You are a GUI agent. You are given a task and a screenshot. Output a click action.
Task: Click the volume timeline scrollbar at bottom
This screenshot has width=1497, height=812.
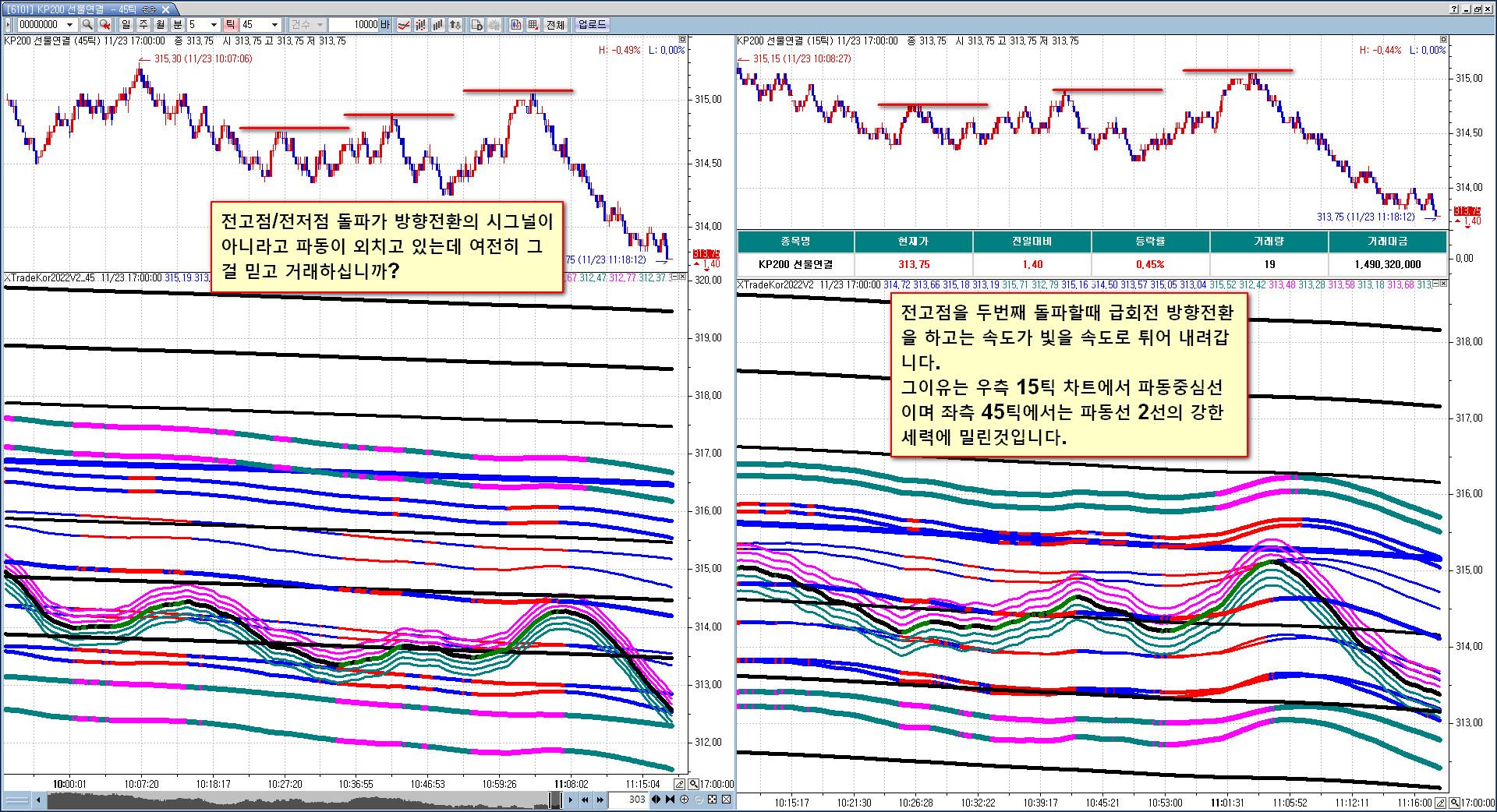(296, 800)
